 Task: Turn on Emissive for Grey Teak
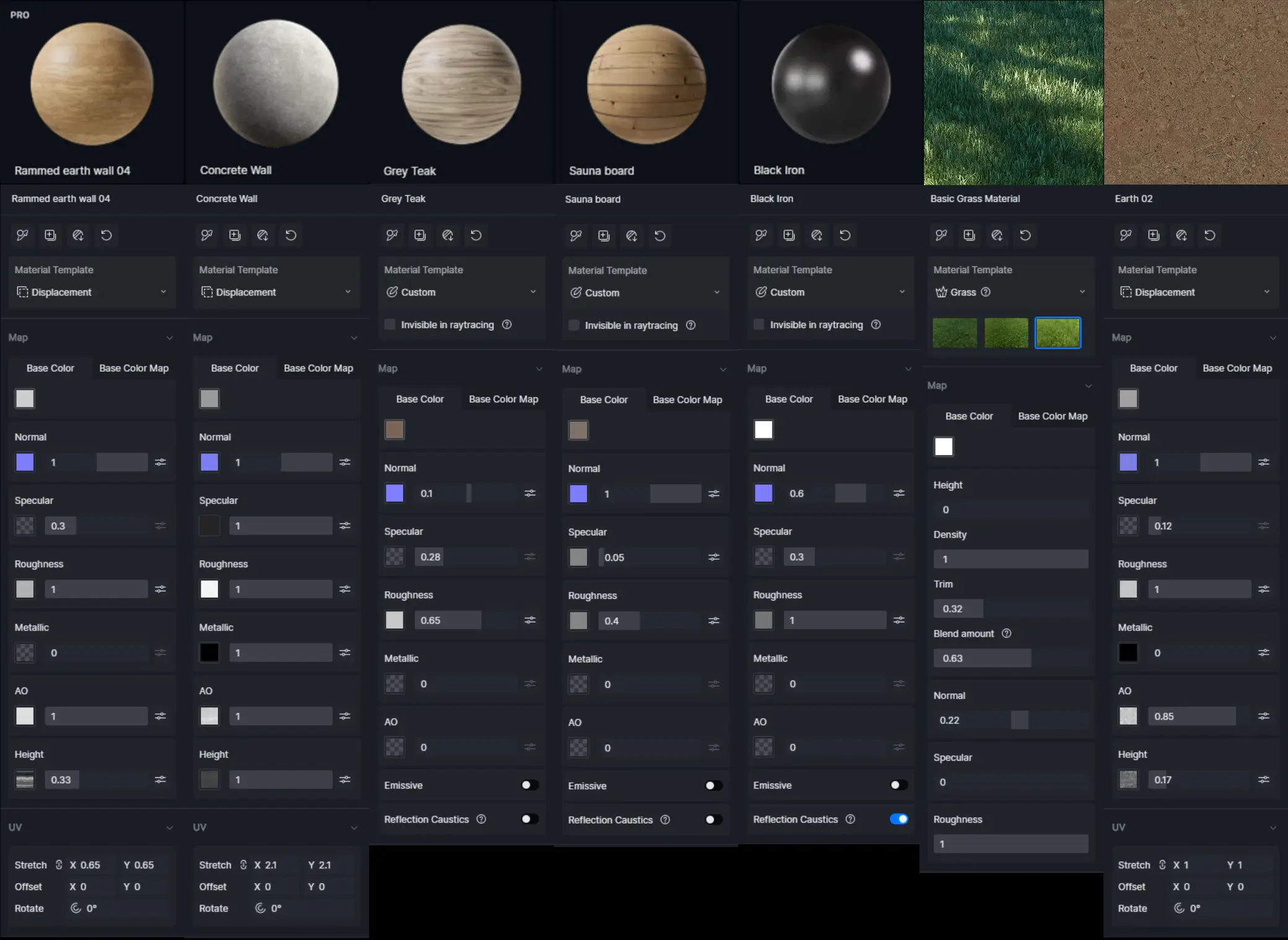point(529,785)
